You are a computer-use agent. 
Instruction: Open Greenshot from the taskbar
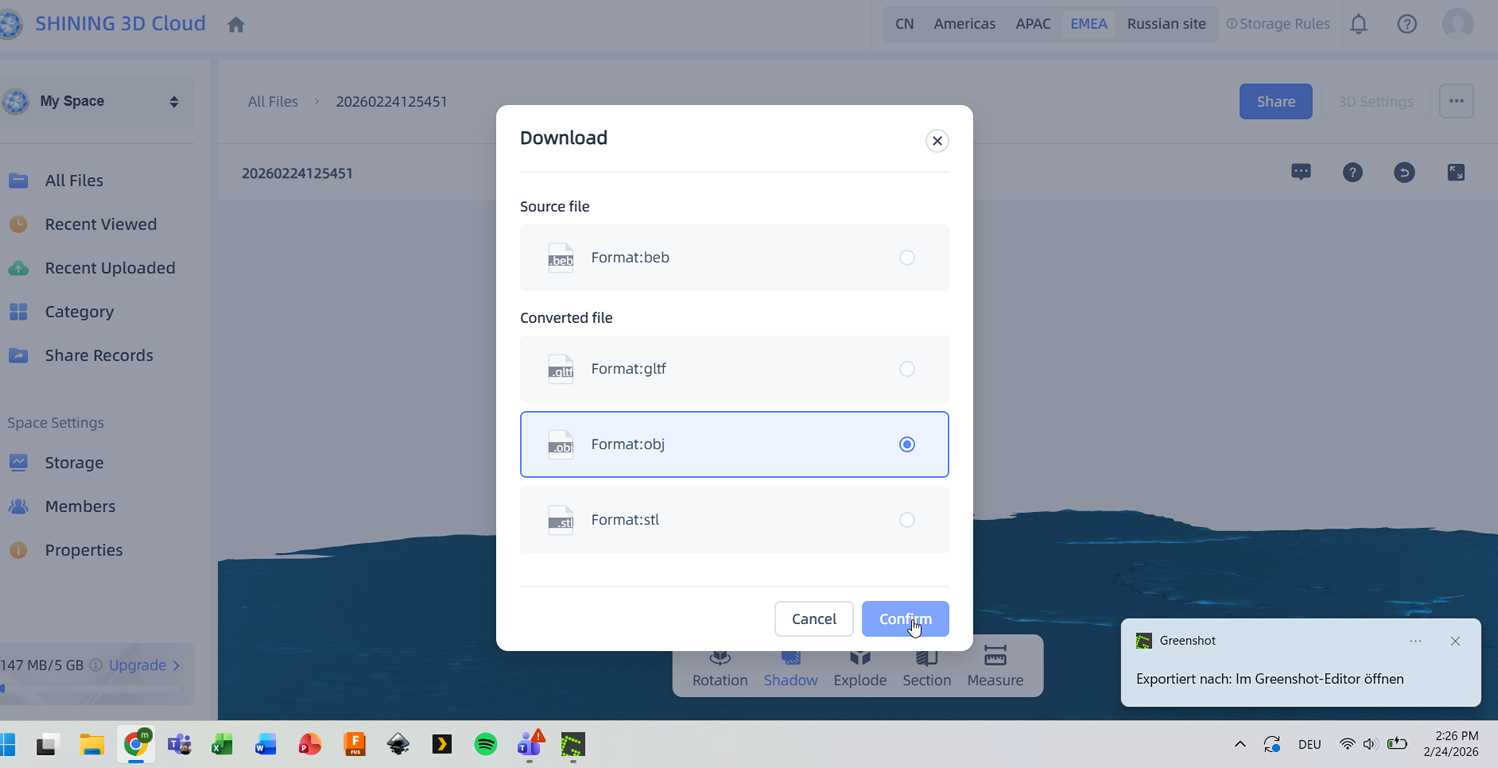[x=573, y=744]
